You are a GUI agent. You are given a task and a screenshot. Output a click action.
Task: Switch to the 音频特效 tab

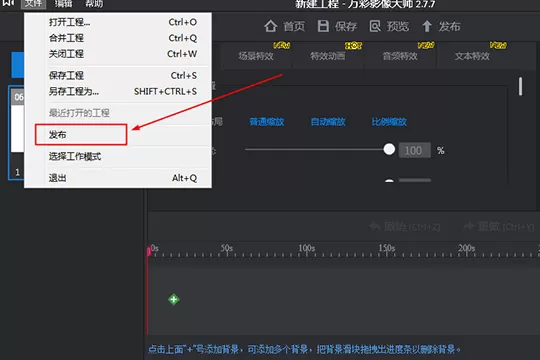(x=400, y=55)
